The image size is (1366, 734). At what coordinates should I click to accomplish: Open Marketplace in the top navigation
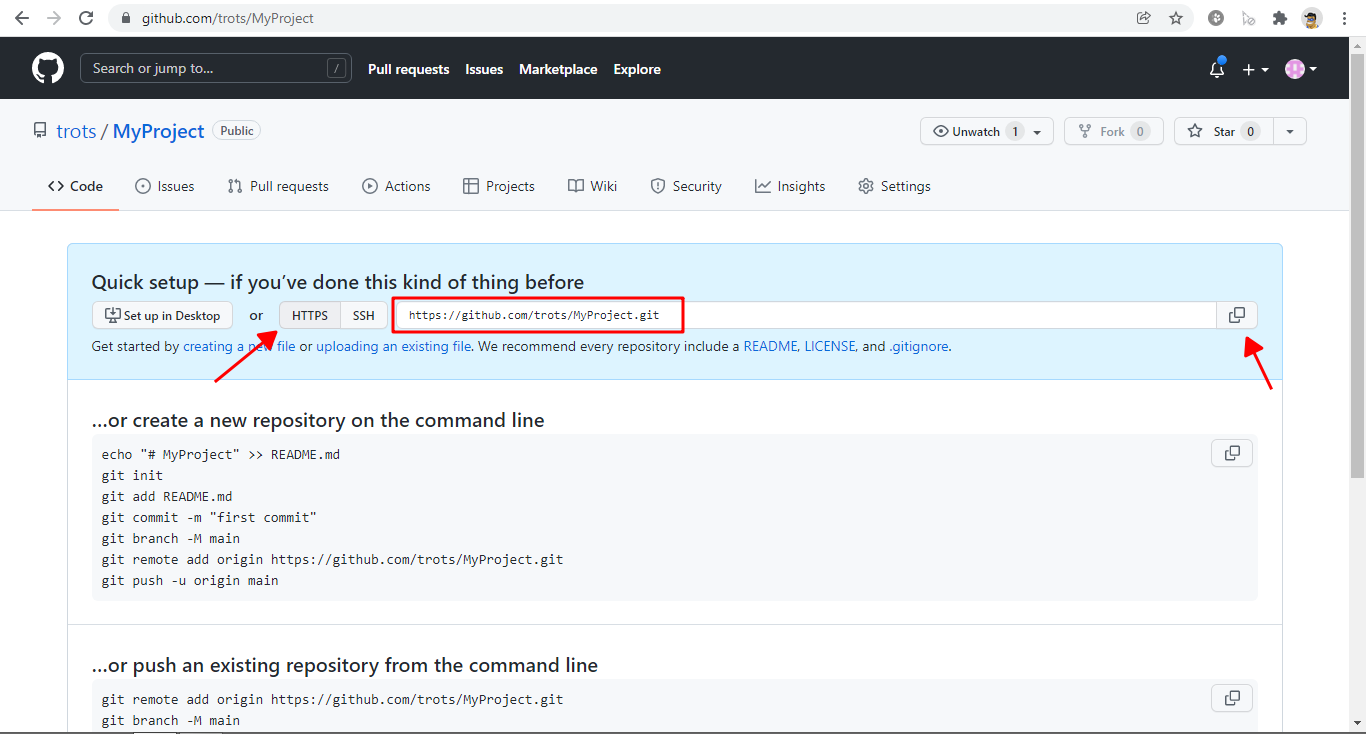[558, 69]
